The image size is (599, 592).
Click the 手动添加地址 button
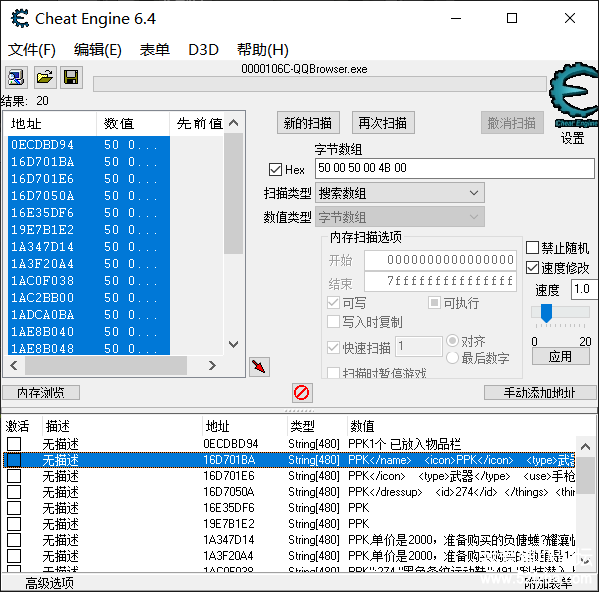click(x=539, y=393)
